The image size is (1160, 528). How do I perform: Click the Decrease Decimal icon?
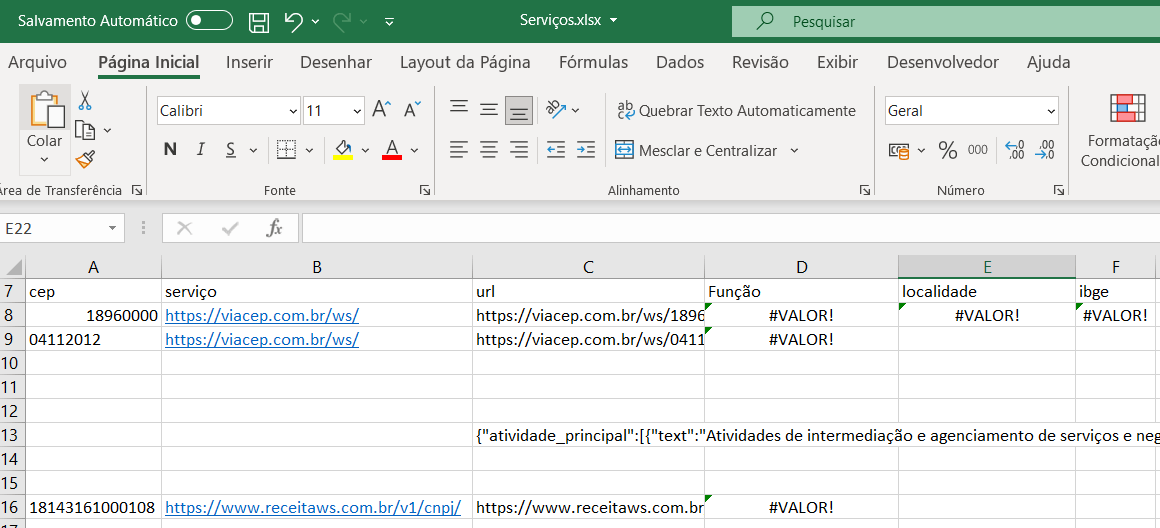pyautogui.click(x=1045, y=150)
